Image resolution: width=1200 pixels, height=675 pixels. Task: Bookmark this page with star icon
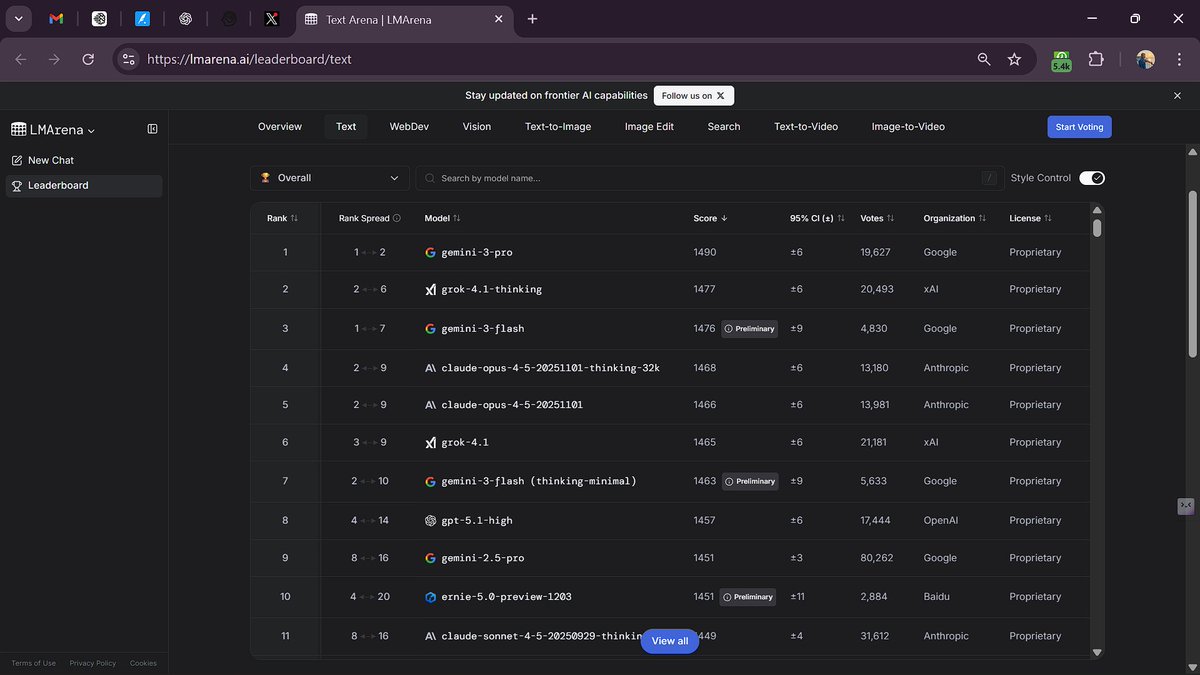1014,59
